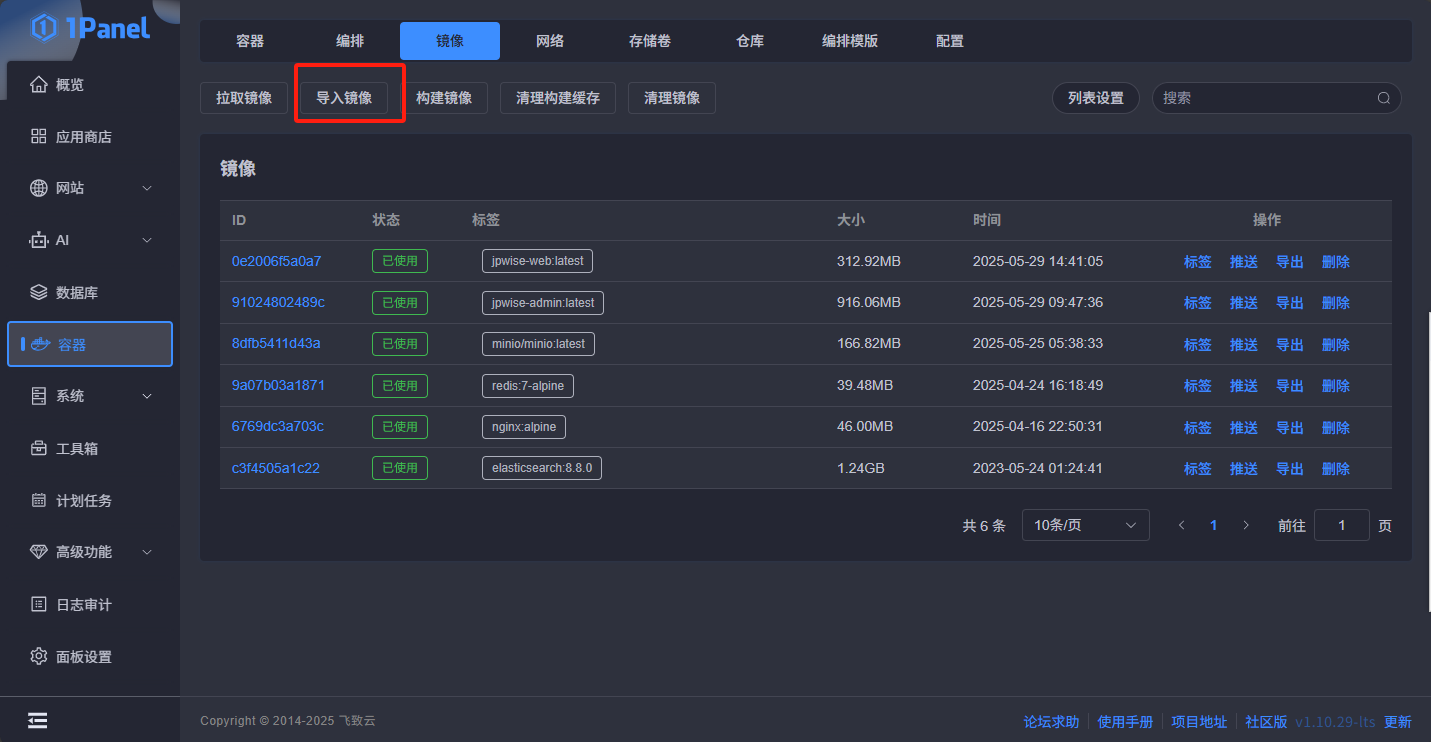Delete the nginx:alpine image
1431x742 pixels.
click(1335, 428)
